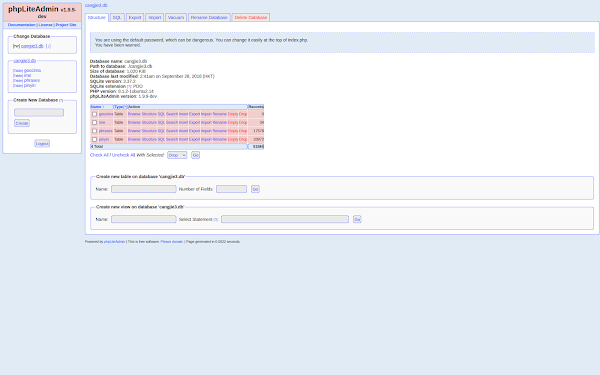Tick the checkbox for table goucima

click(95, 114)
